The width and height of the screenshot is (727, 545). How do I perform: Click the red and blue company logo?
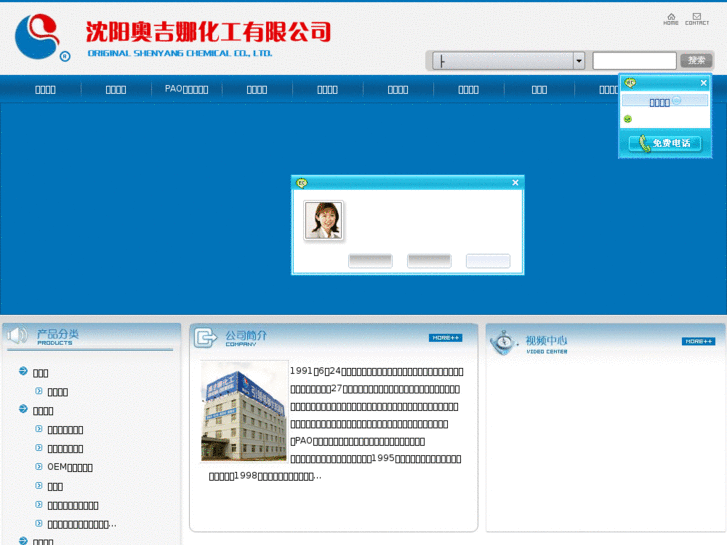click(42, 37)
